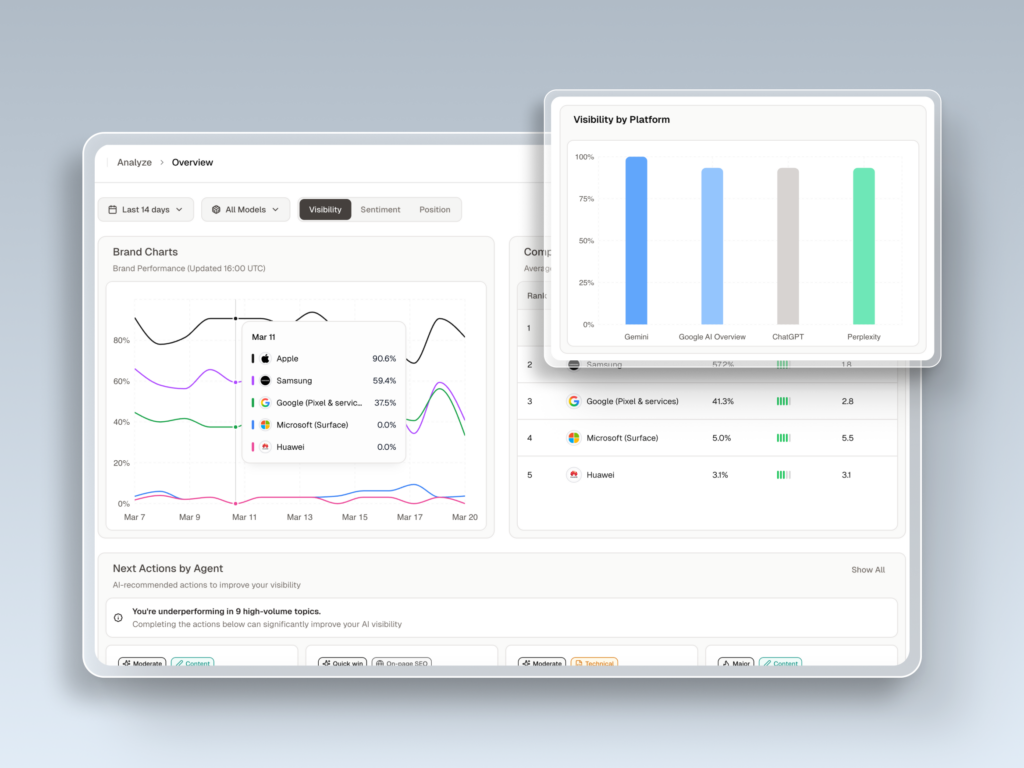Viewport: 1024px width, 768px height.
Task: Click the 2.8 position value
Action: (x=847, y=401)
